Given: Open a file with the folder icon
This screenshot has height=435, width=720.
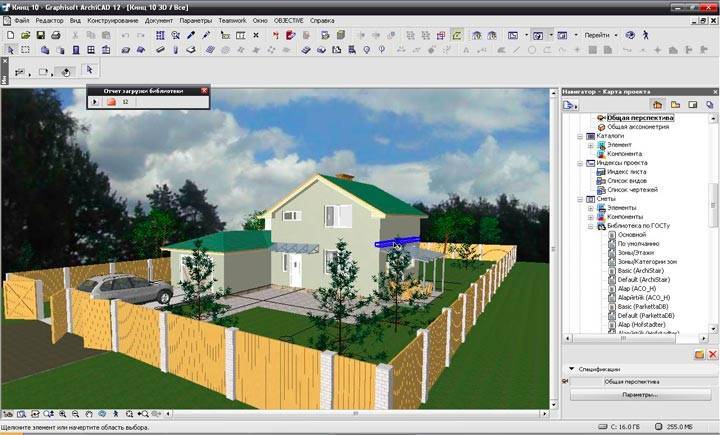Looking at the screenshot, I should click(25, 35).
